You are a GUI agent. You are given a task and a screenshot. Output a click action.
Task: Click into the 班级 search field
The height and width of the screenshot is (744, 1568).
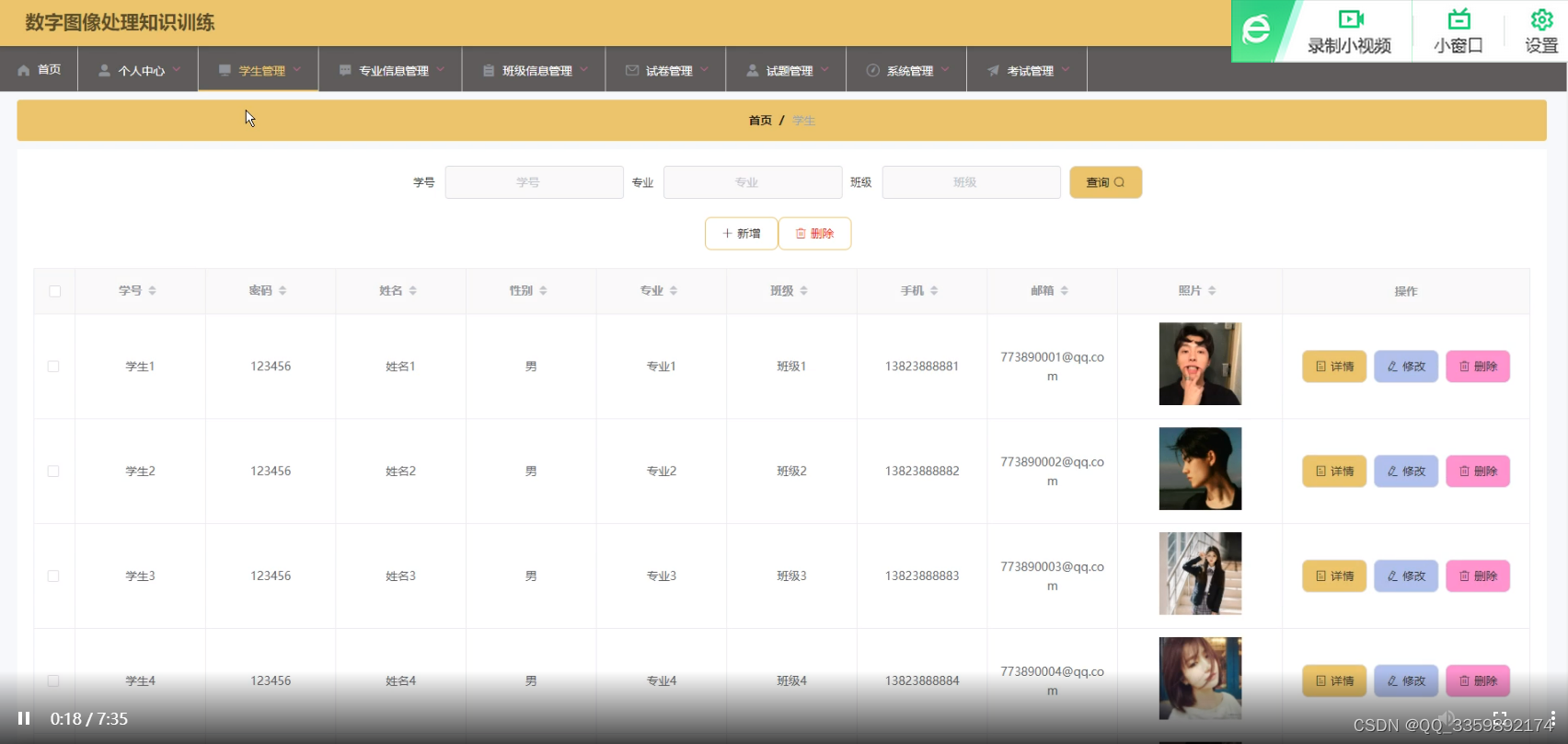point(971,182)
